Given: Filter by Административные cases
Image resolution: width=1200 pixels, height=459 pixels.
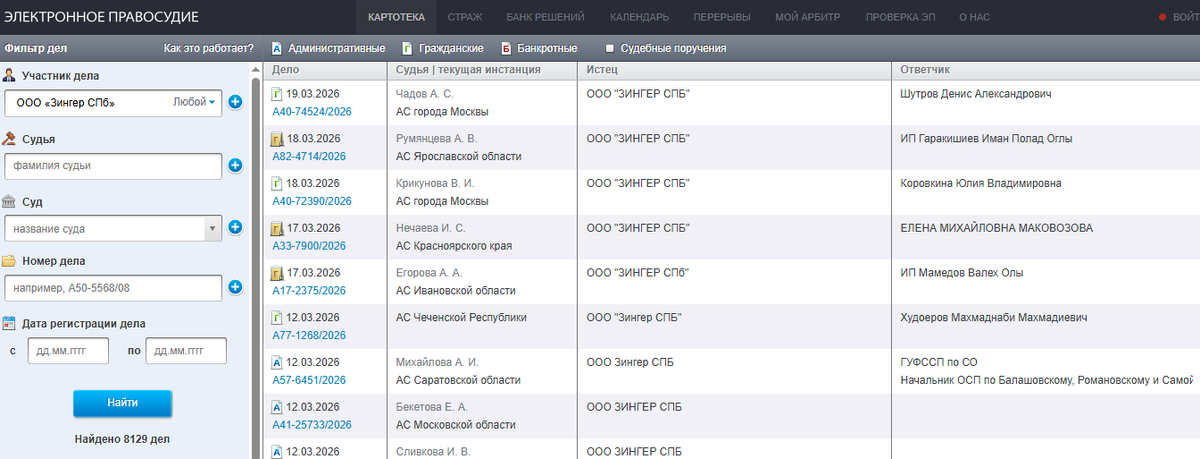Looking at the screenshot, I should 327,48.
